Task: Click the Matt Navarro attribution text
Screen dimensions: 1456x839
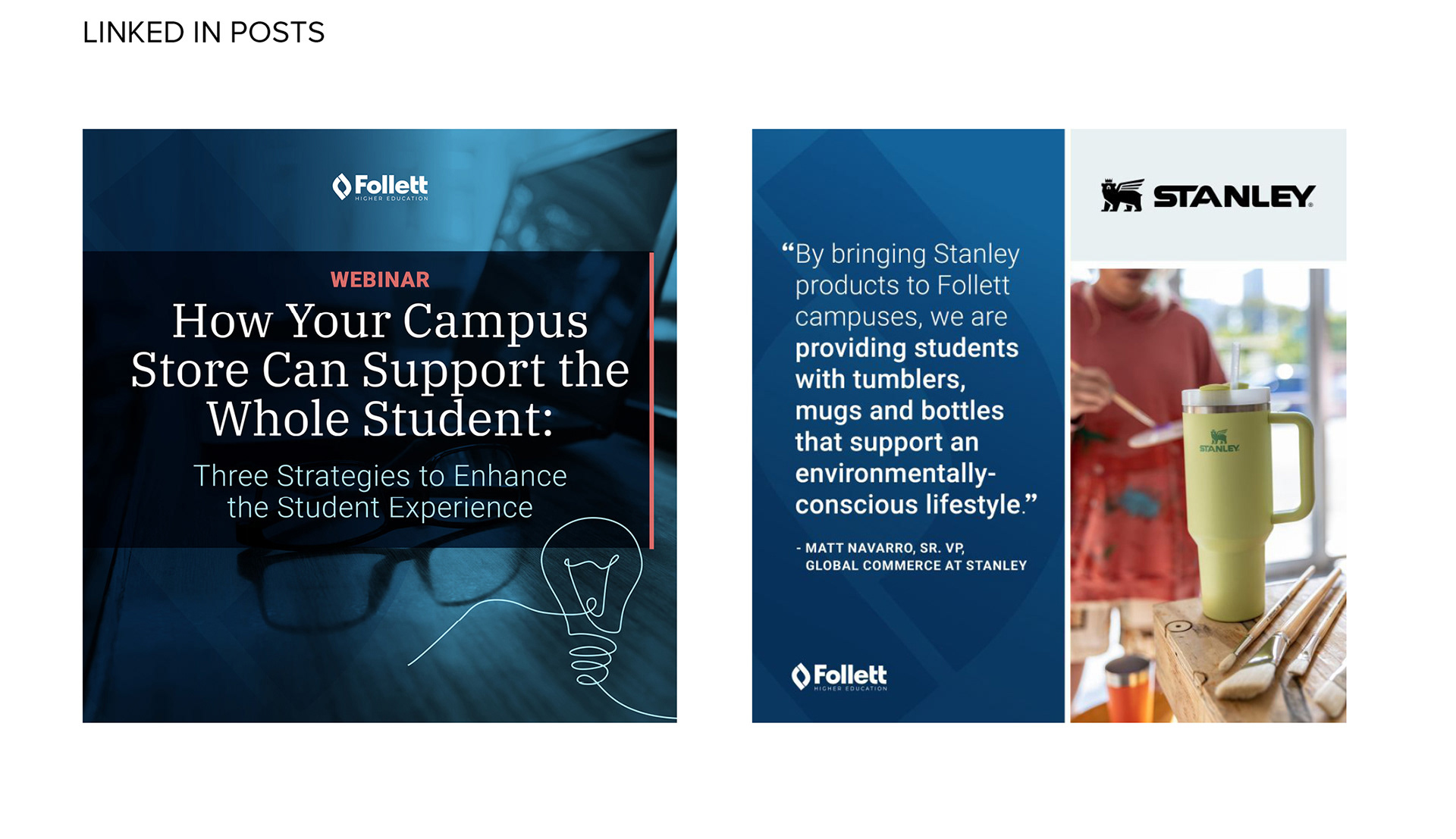Action: (x=912, y=556)
